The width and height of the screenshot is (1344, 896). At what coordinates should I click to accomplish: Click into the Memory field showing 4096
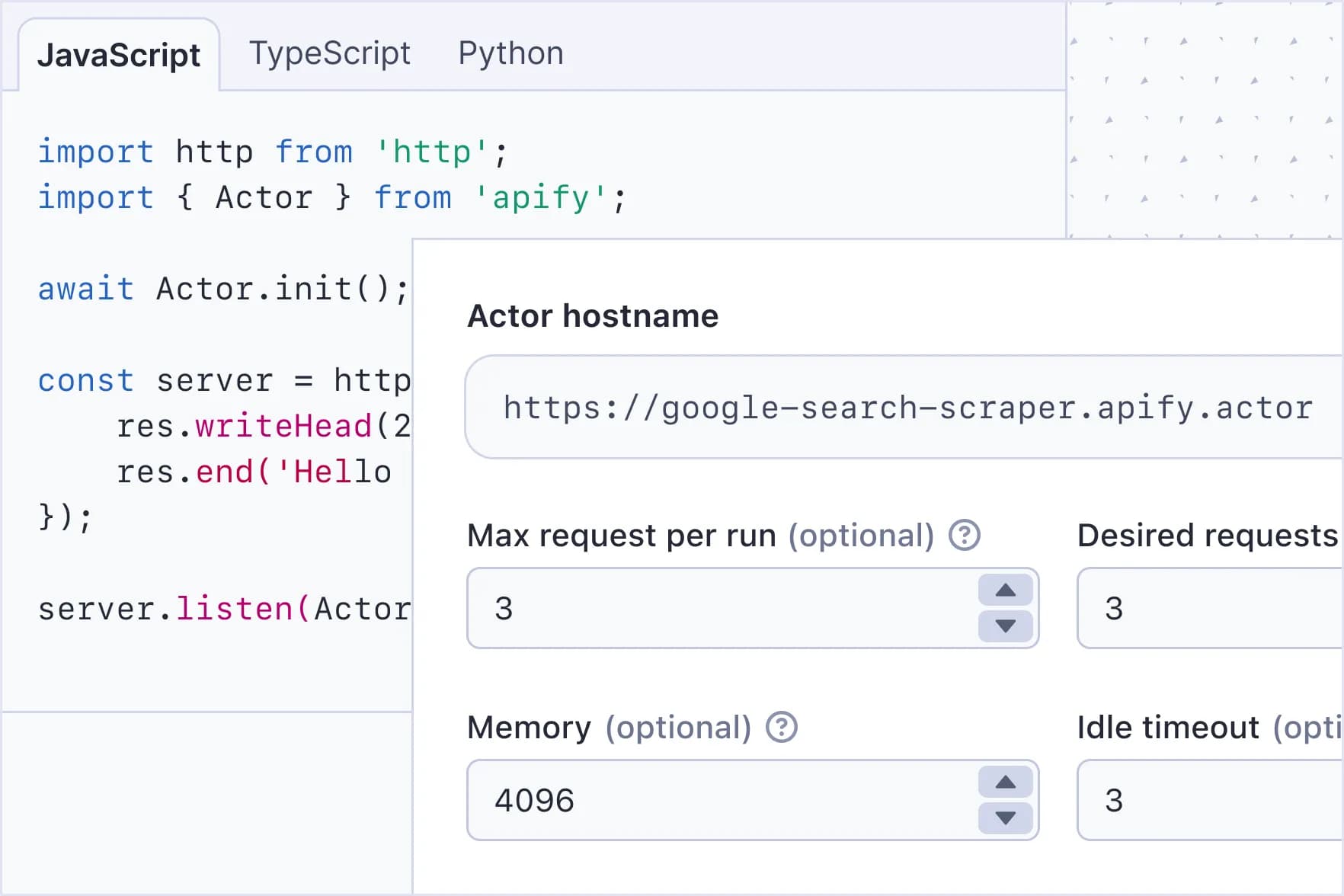tap(716, 801)
